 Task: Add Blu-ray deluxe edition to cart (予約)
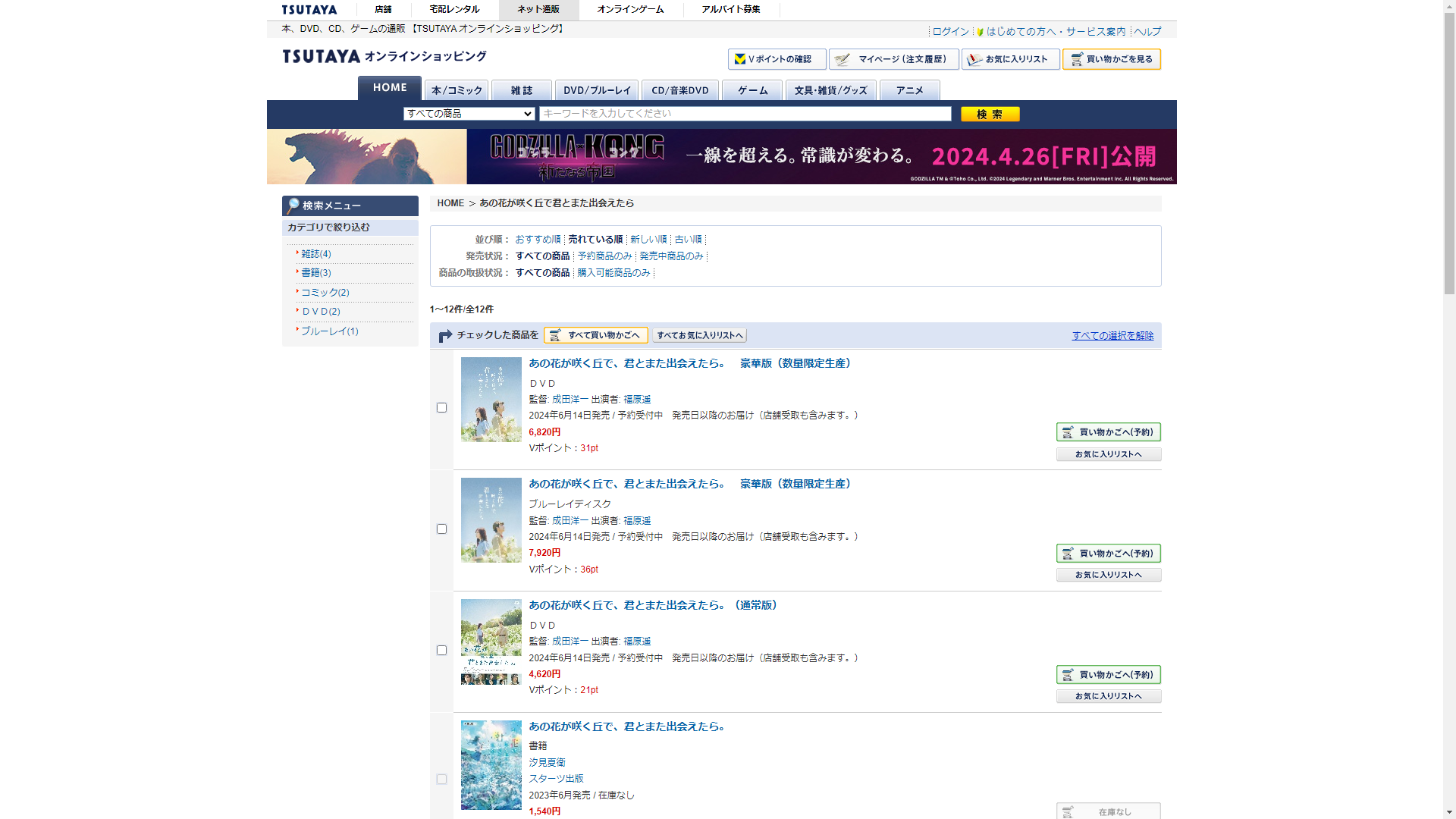pos(1108,554)
